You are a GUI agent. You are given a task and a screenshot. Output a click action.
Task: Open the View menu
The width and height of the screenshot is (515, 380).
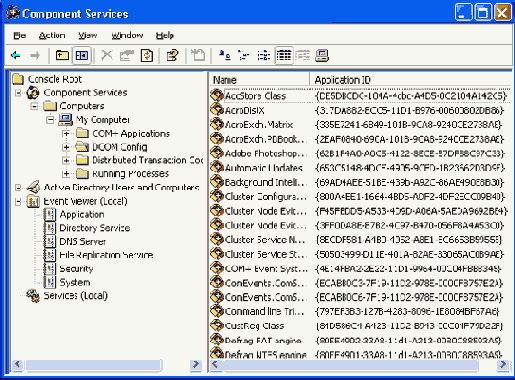pyautogui.click(x=88, y=35)
